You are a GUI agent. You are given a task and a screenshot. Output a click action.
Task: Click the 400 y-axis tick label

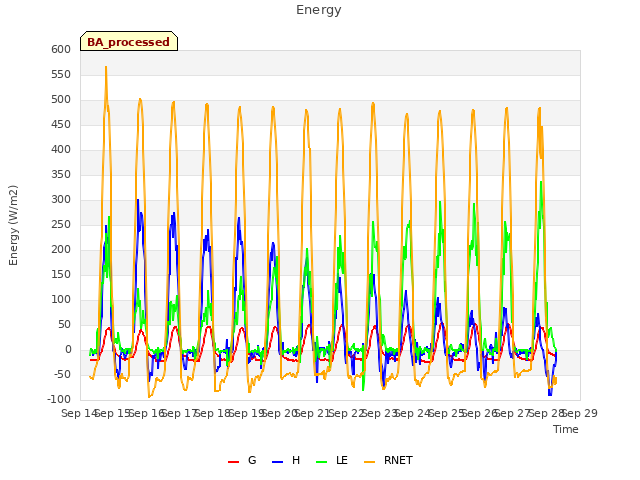61,149
